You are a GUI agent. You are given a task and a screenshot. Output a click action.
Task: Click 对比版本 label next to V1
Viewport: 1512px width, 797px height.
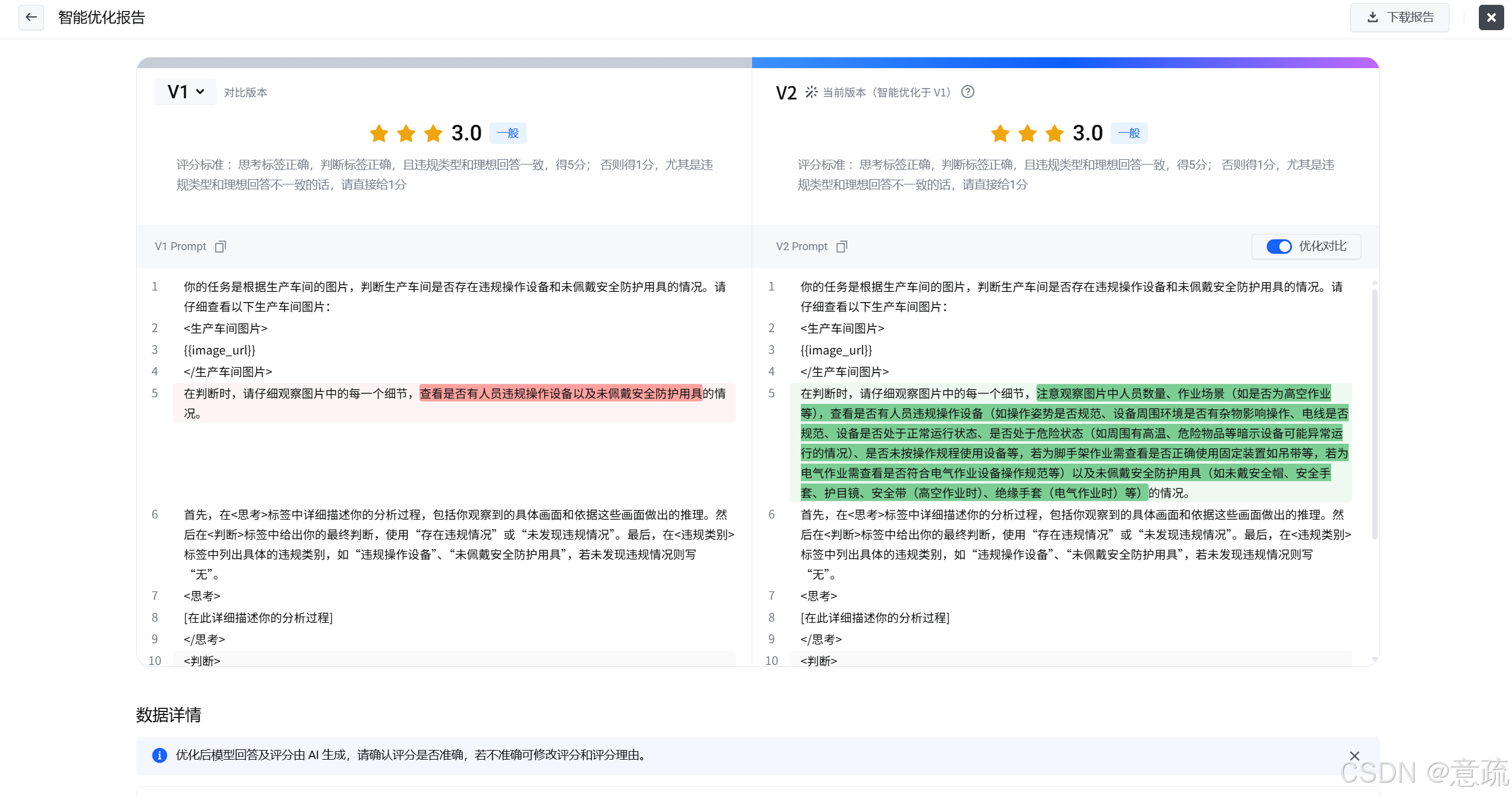(245, 92)
